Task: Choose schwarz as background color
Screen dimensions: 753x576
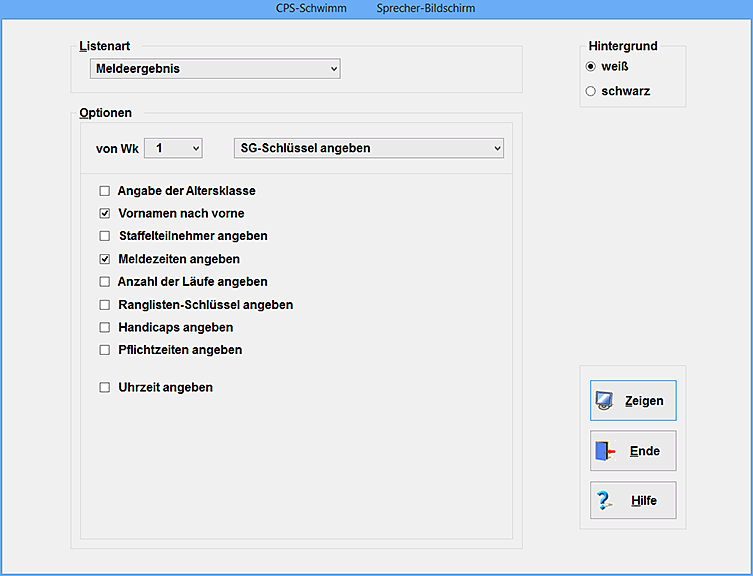Action: coord(591,91)
